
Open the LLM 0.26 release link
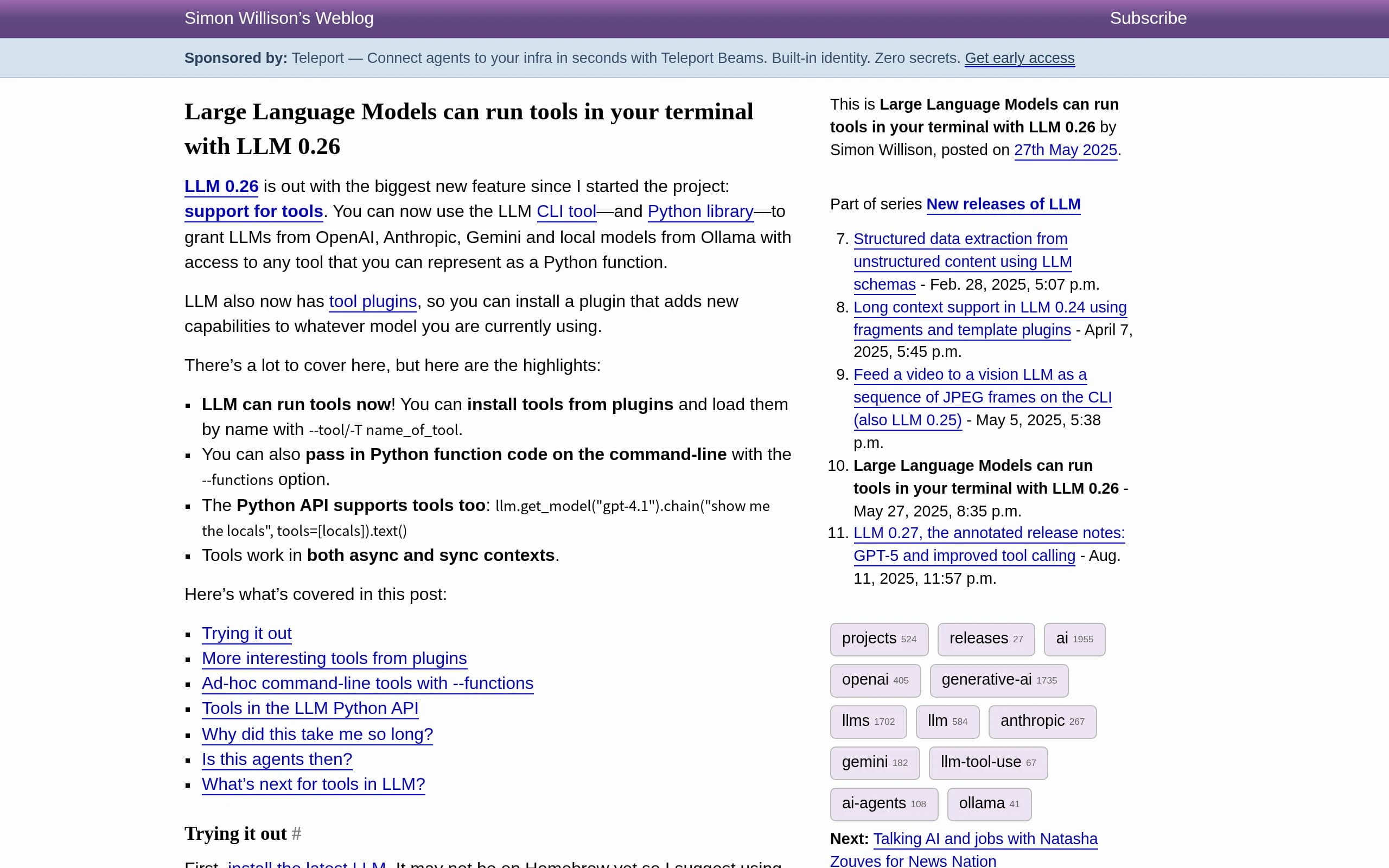tap(221, 186)
